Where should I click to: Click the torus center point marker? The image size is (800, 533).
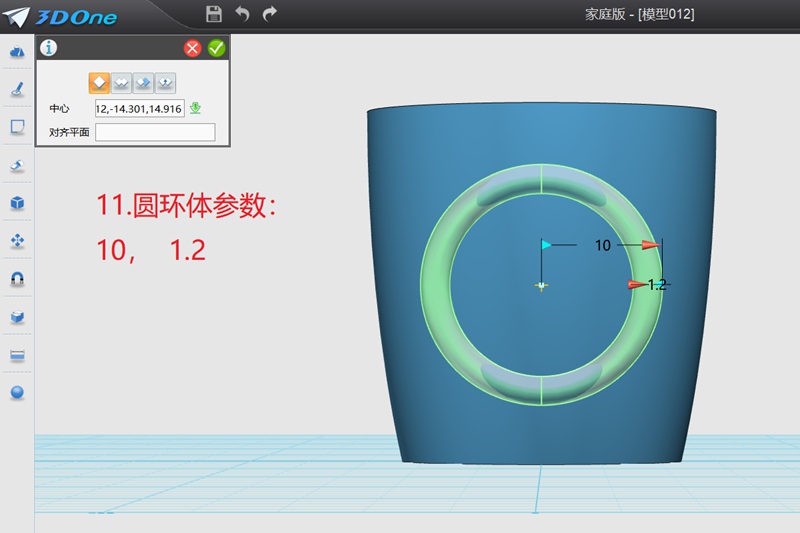click(x=541, y=286)
